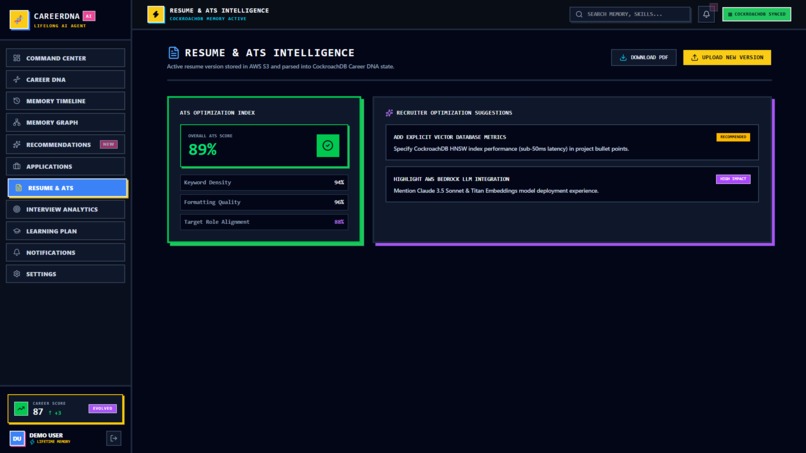Go to Learning Plan
The image size is (806, 453).
[65, 231]
